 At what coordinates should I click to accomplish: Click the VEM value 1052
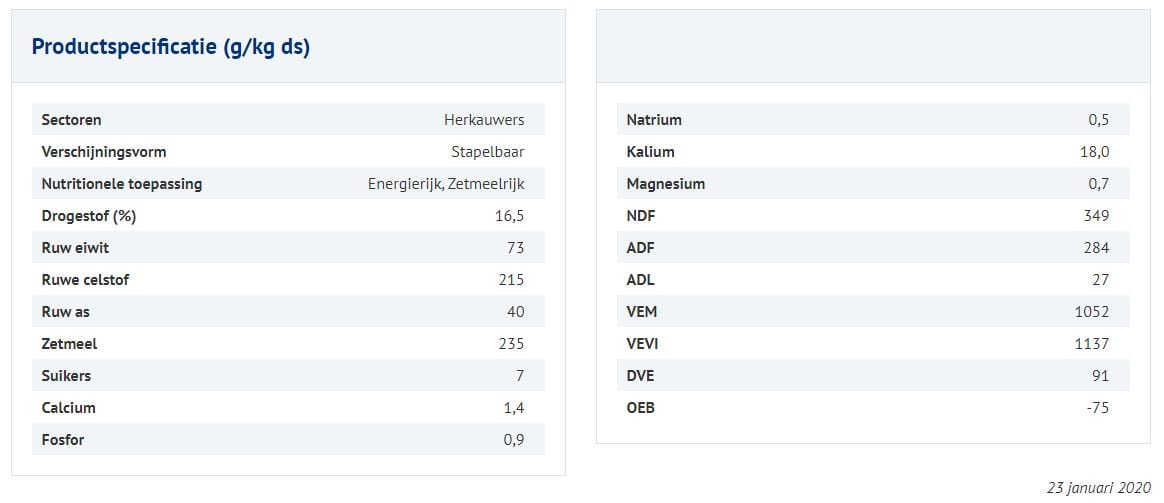click(x=1092, y=312)
